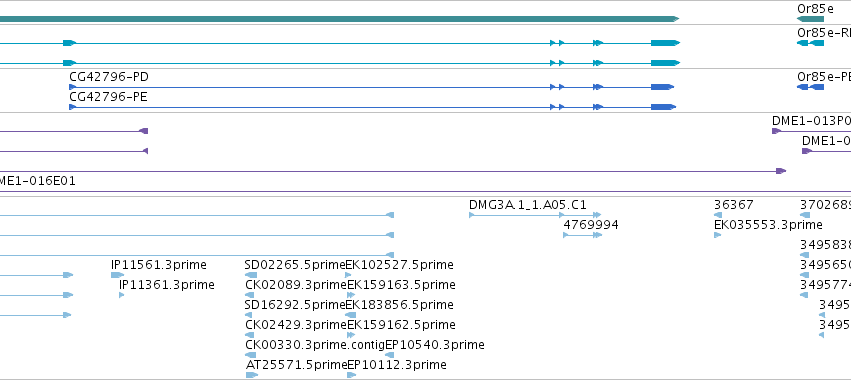Open the CG42796-PD transcript label
Screen dimensions: 851x380
coord(109,77)
